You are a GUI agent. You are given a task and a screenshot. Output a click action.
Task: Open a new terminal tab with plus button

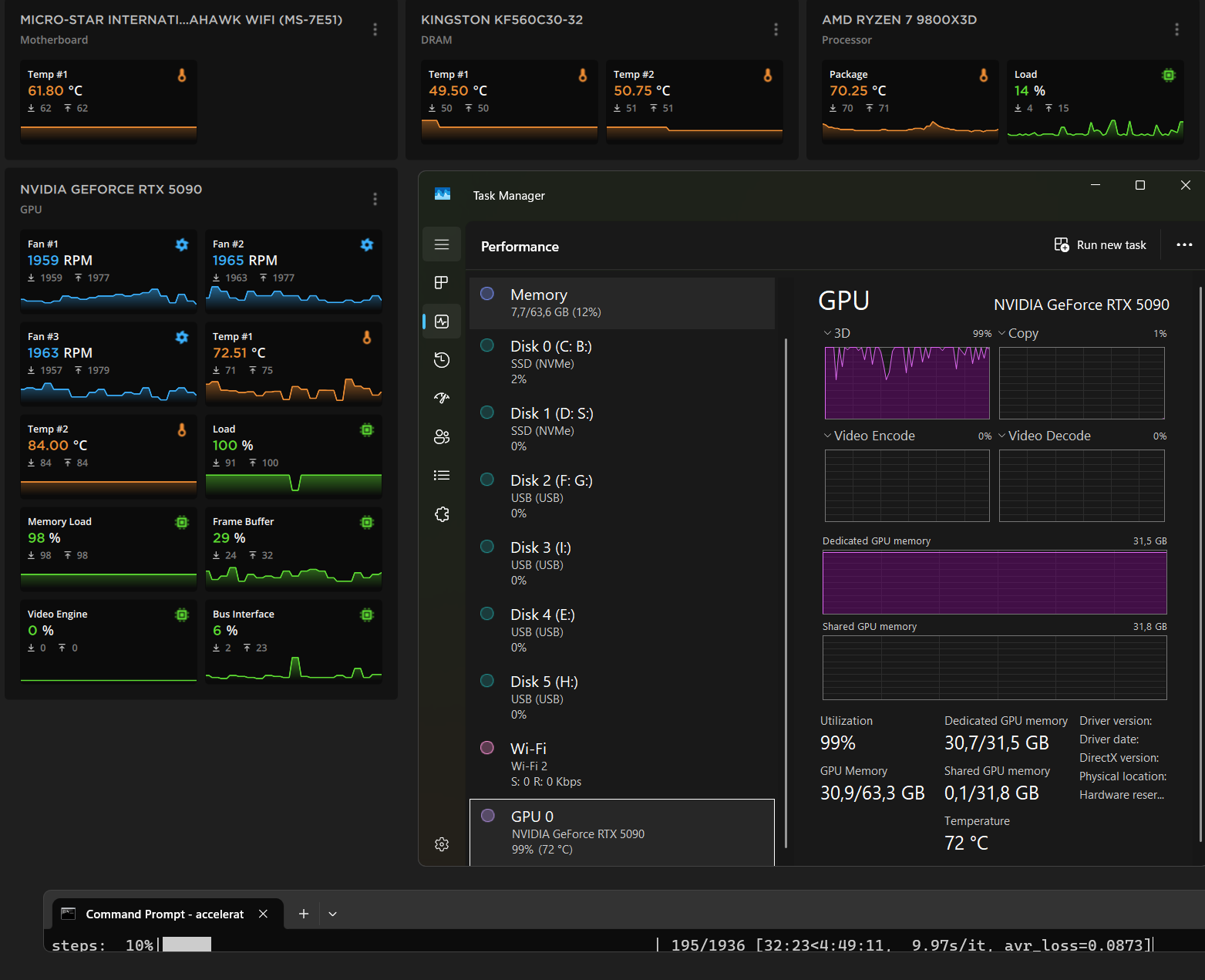(304, 914)
